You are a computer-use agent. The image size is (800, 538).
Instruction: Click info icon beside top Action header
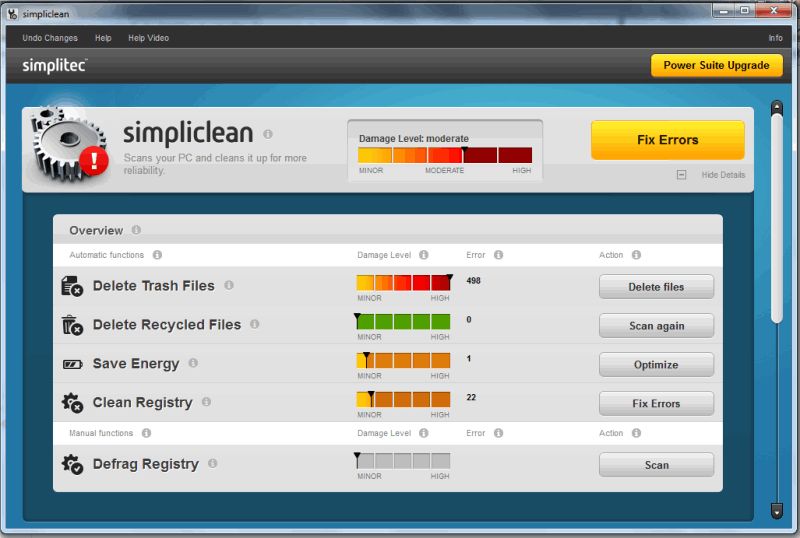coord(636,254)
